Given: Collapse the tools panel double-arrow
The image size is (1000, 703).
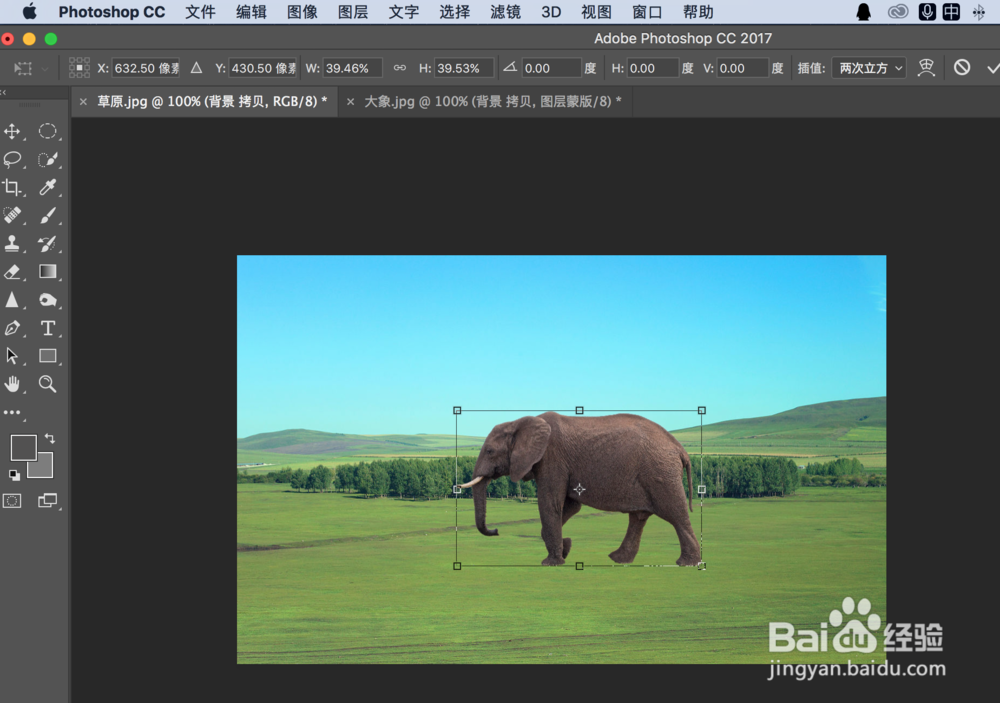Looking at the screenshot, I should [x=4, y=92].
